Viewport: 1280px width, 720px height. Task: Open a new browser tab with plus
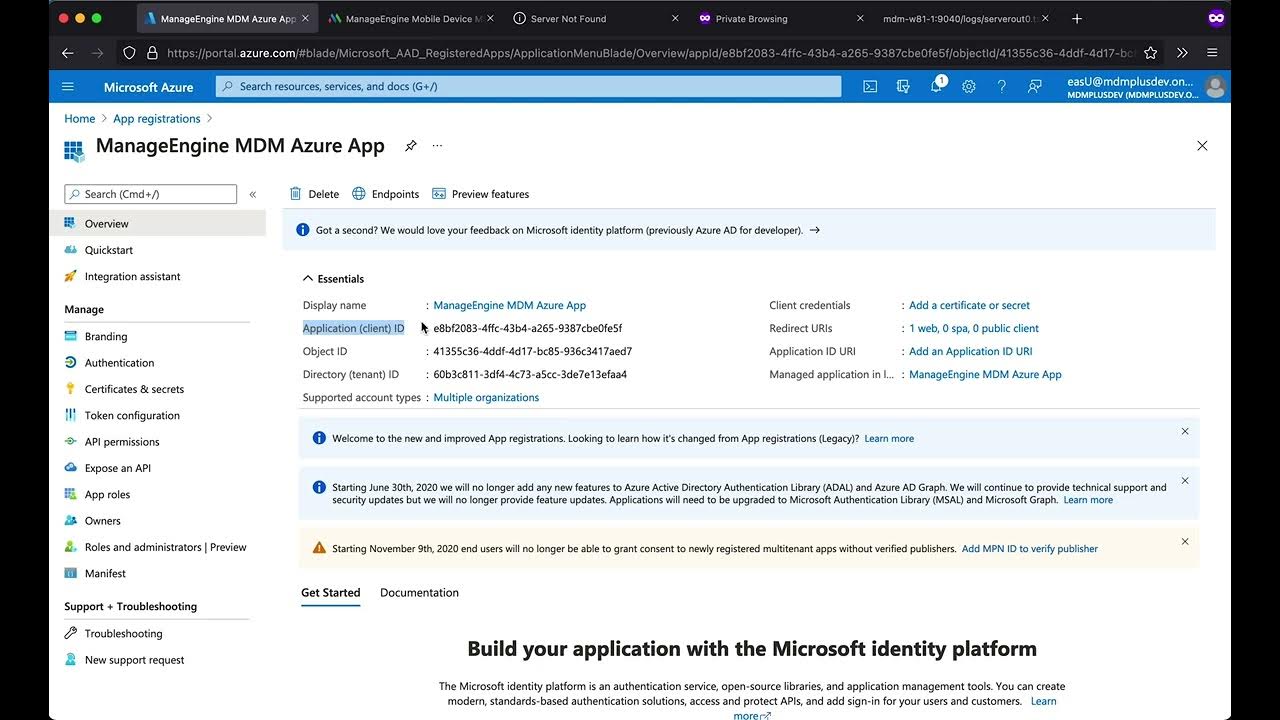(1076, 18)
